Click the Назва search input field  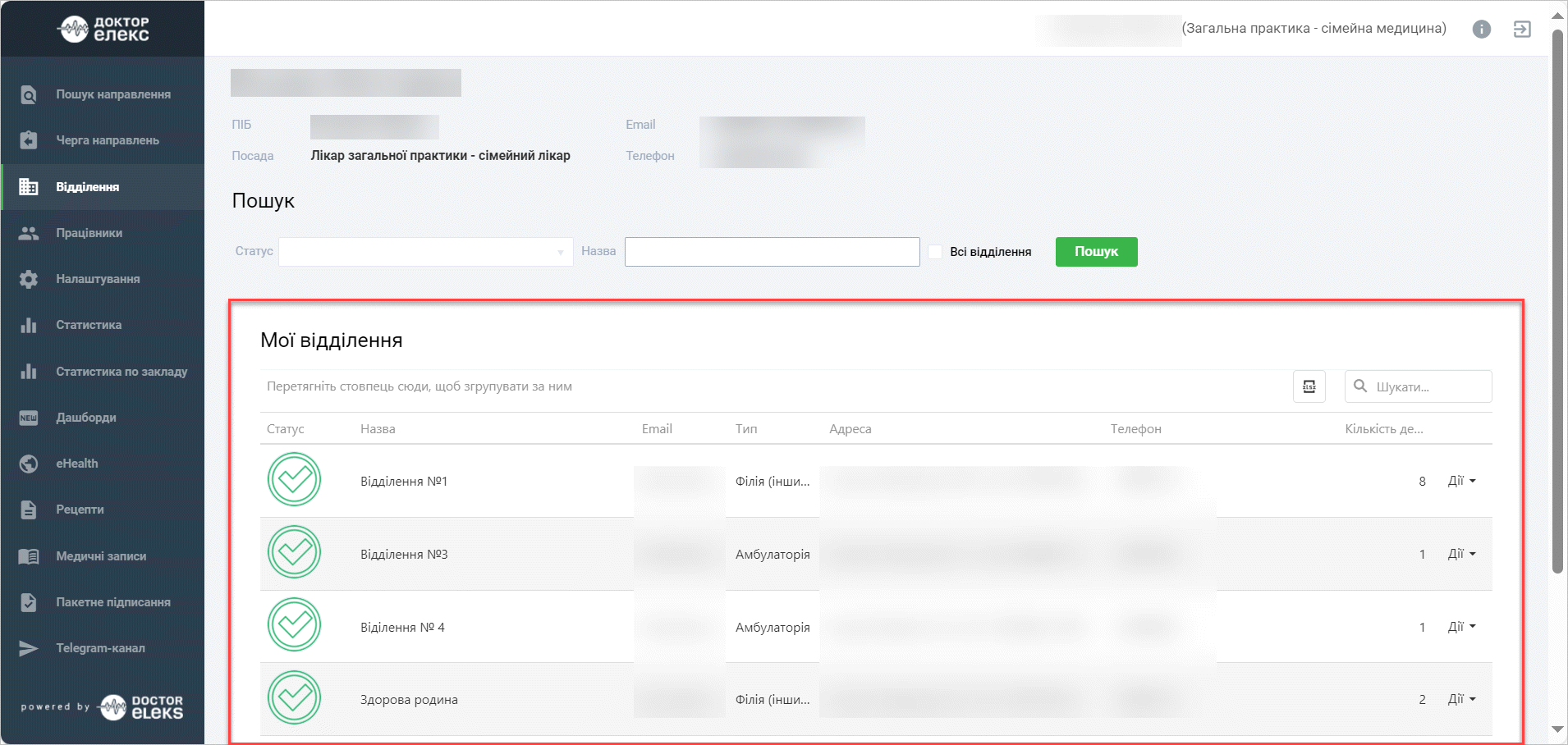(772, 252)
